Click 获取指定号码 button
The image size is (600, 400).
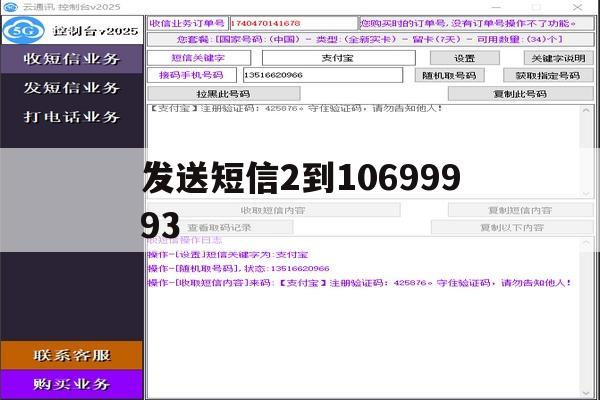point(548,75)
